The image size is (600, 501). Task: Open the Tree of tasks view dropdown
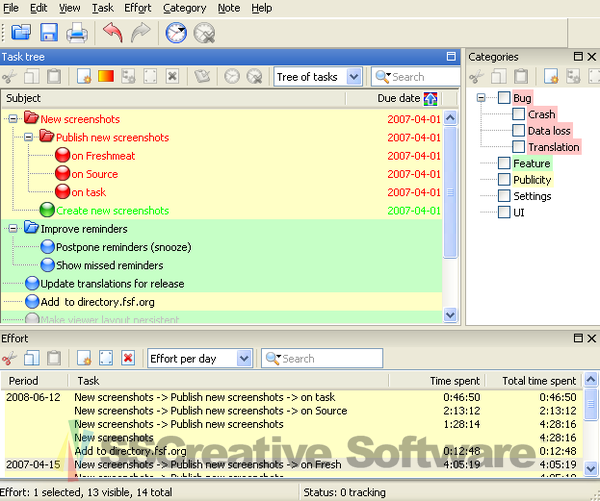pos(354,77)
